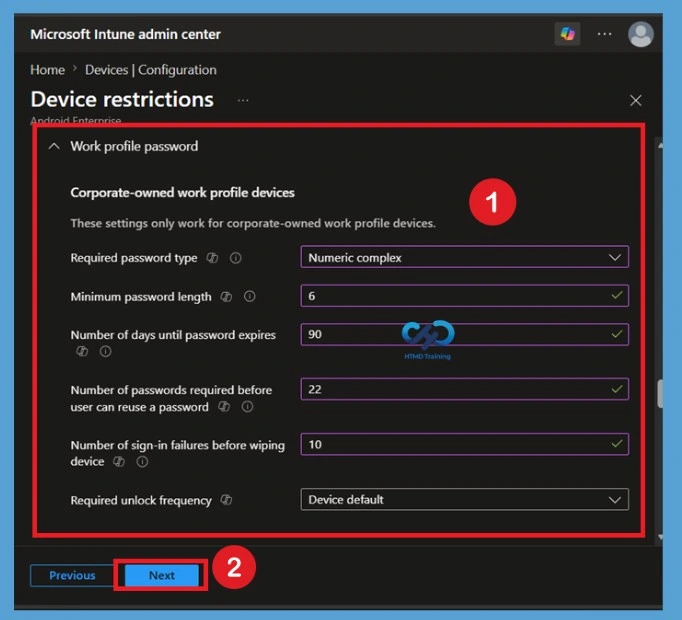Screen dimensions: 682x620
Task: Click the vertical scrollbar thumb
Action: (x=660, y=394)
